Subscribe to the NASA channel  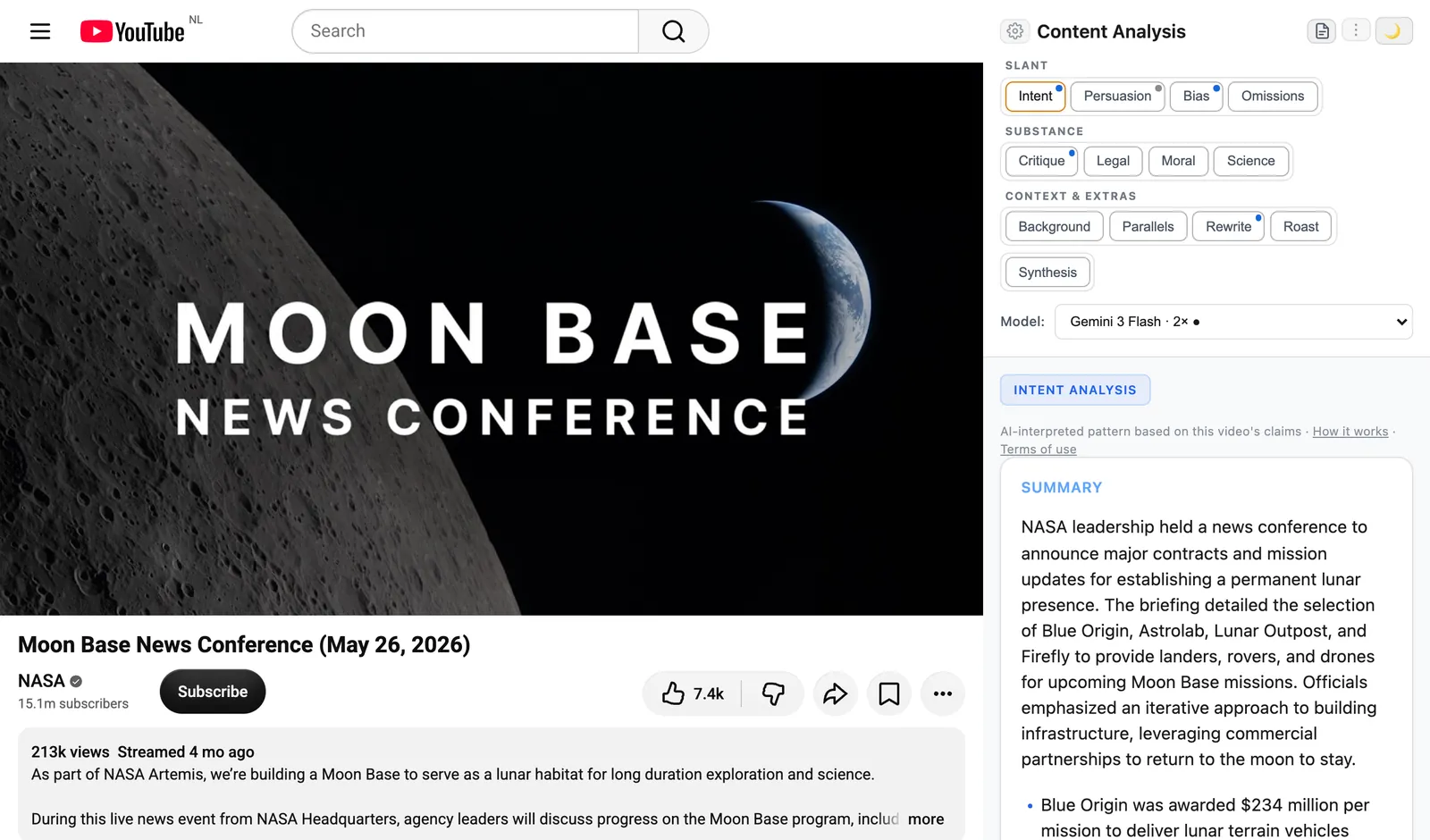(213, 692)
